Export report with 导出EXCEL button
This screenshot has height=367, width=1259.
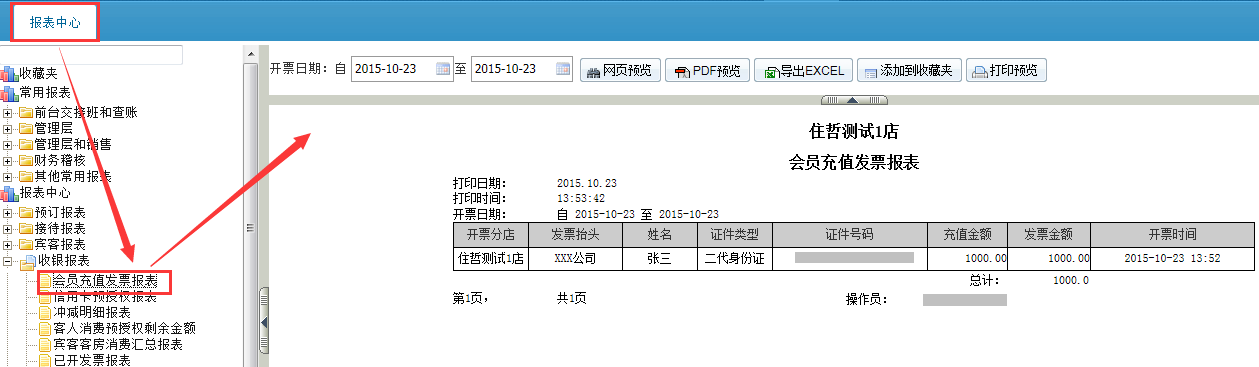pos(805,71)
